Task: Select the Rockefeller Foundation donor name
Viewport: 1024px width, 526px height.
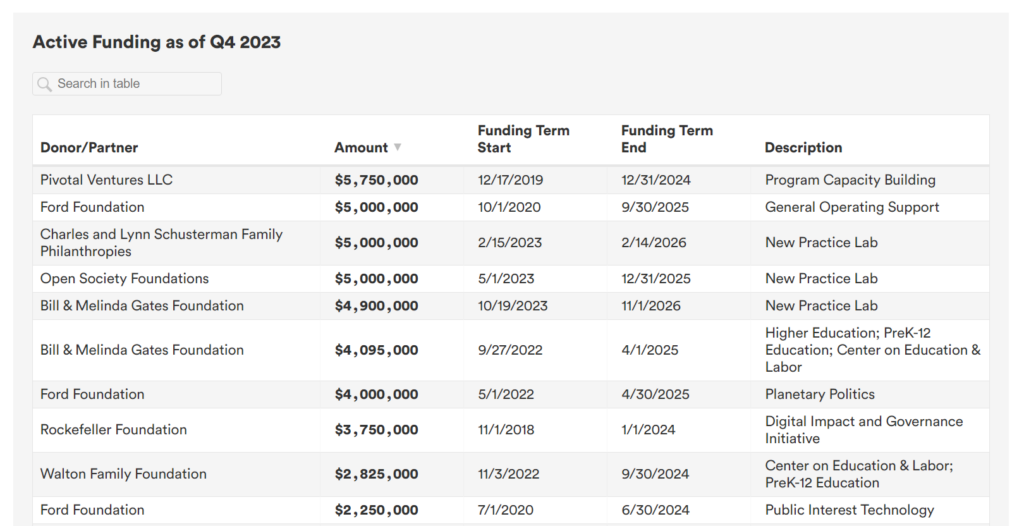Action: [114, 429]
